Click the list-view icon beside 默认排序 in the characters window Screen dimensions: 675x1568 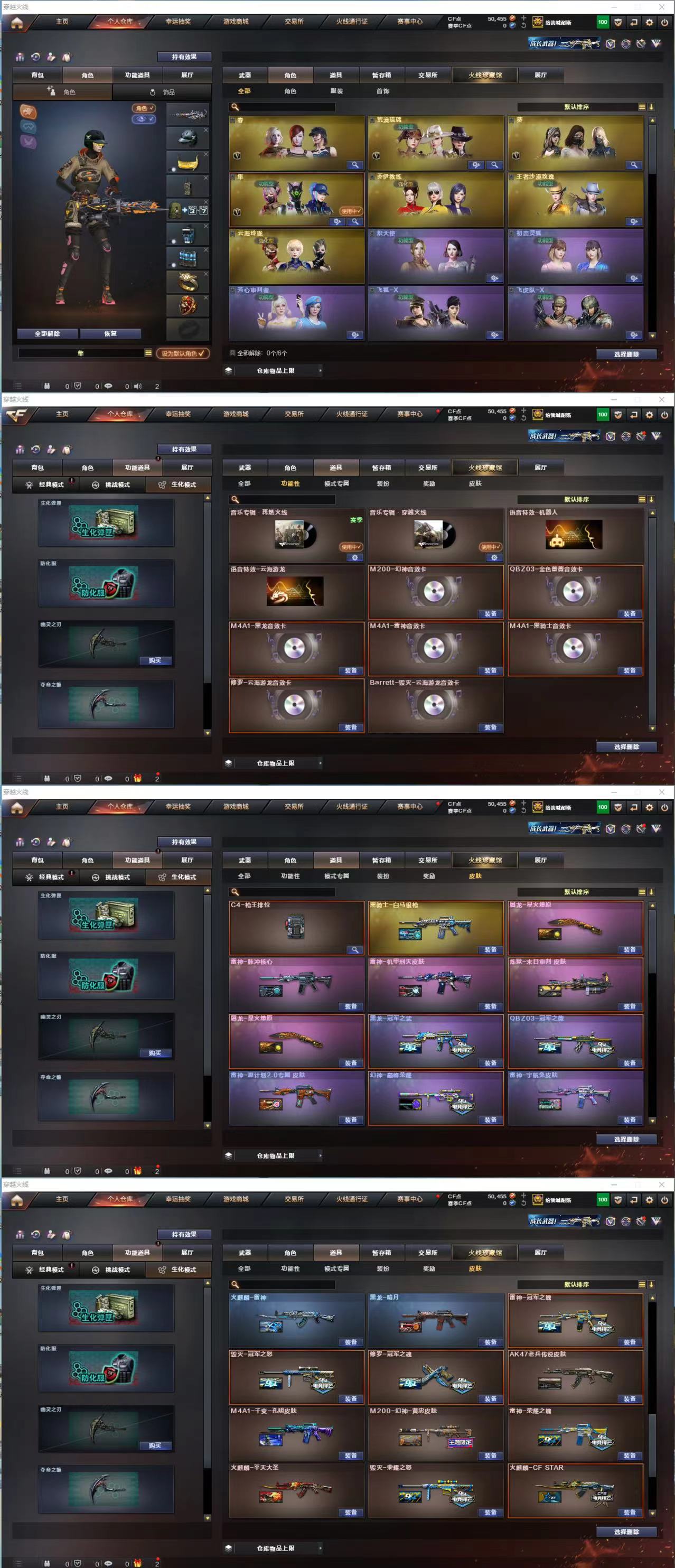click(x=642, y=107)
